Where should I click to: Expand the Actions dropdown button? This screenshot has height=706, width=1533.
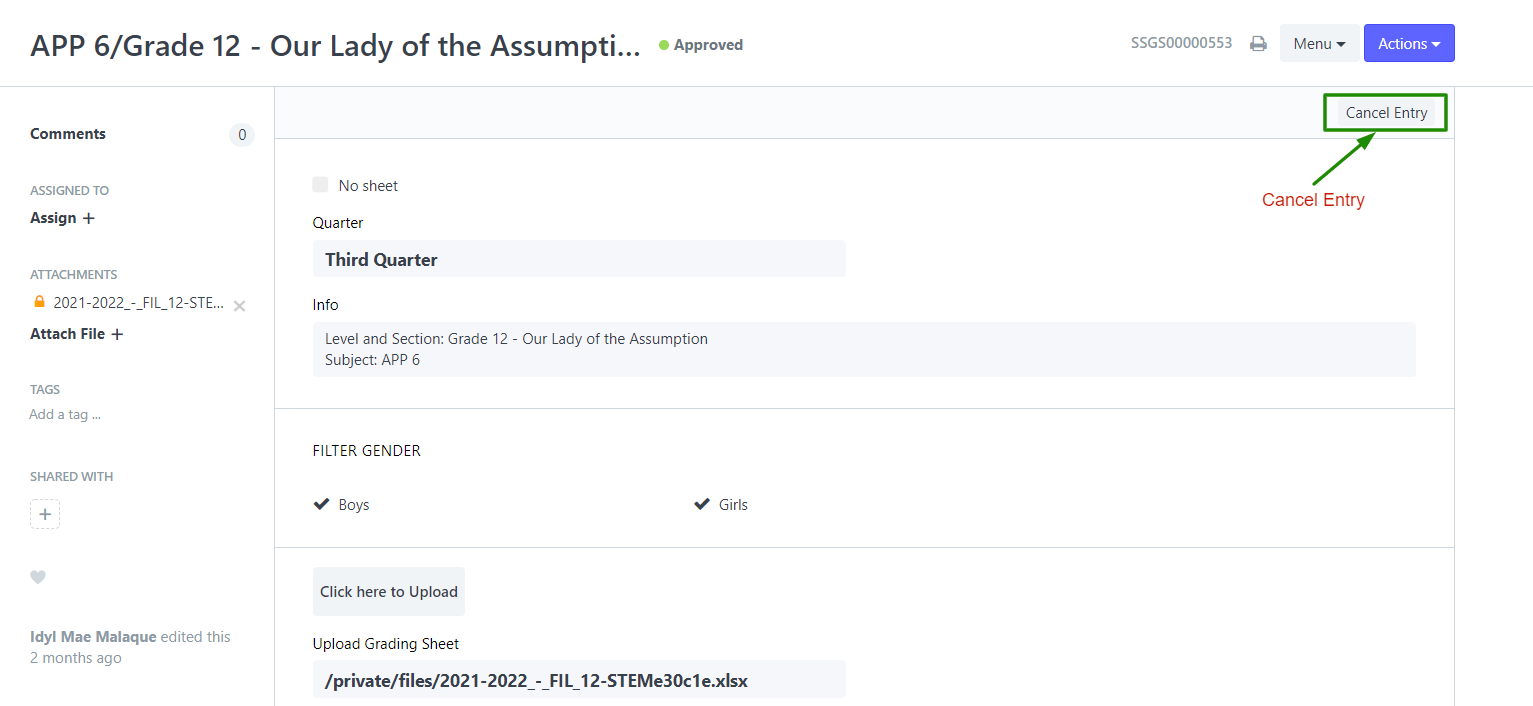1409,43
